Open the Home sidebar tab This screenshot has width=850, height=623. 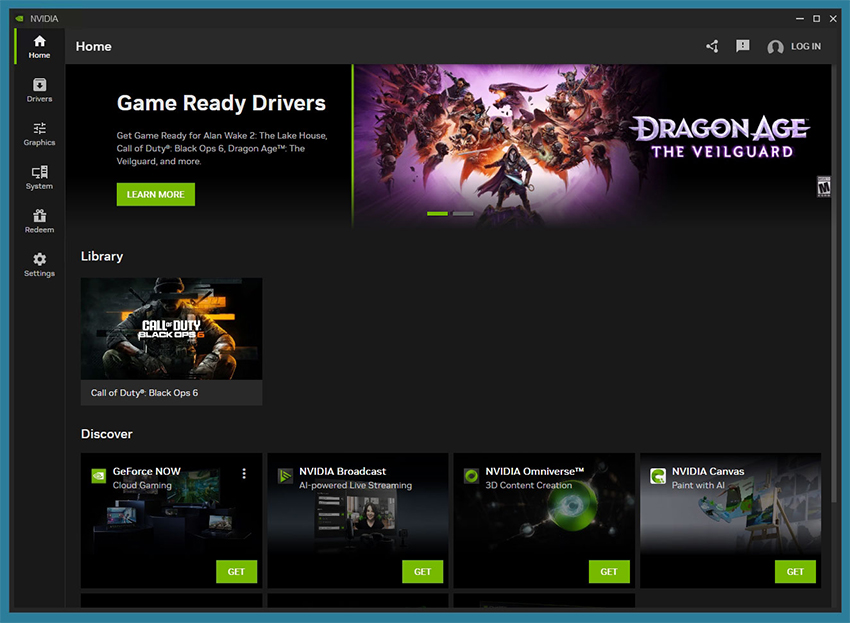click(x=39, y=47)
